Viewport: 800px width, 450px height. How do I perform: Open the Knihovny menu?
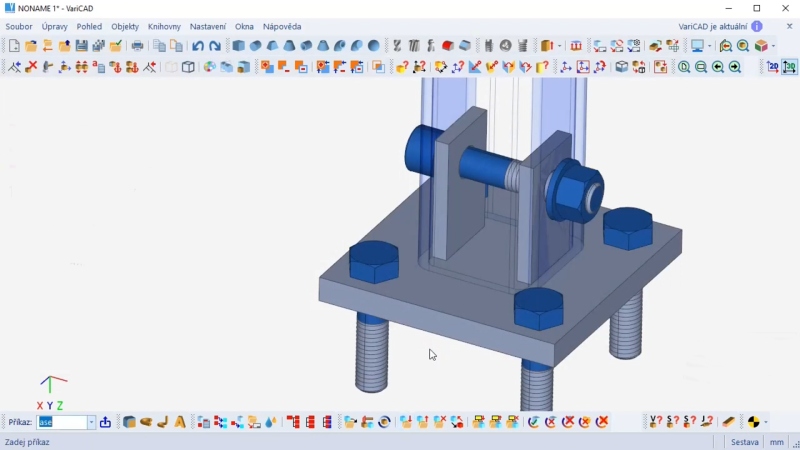coord(164,27)
